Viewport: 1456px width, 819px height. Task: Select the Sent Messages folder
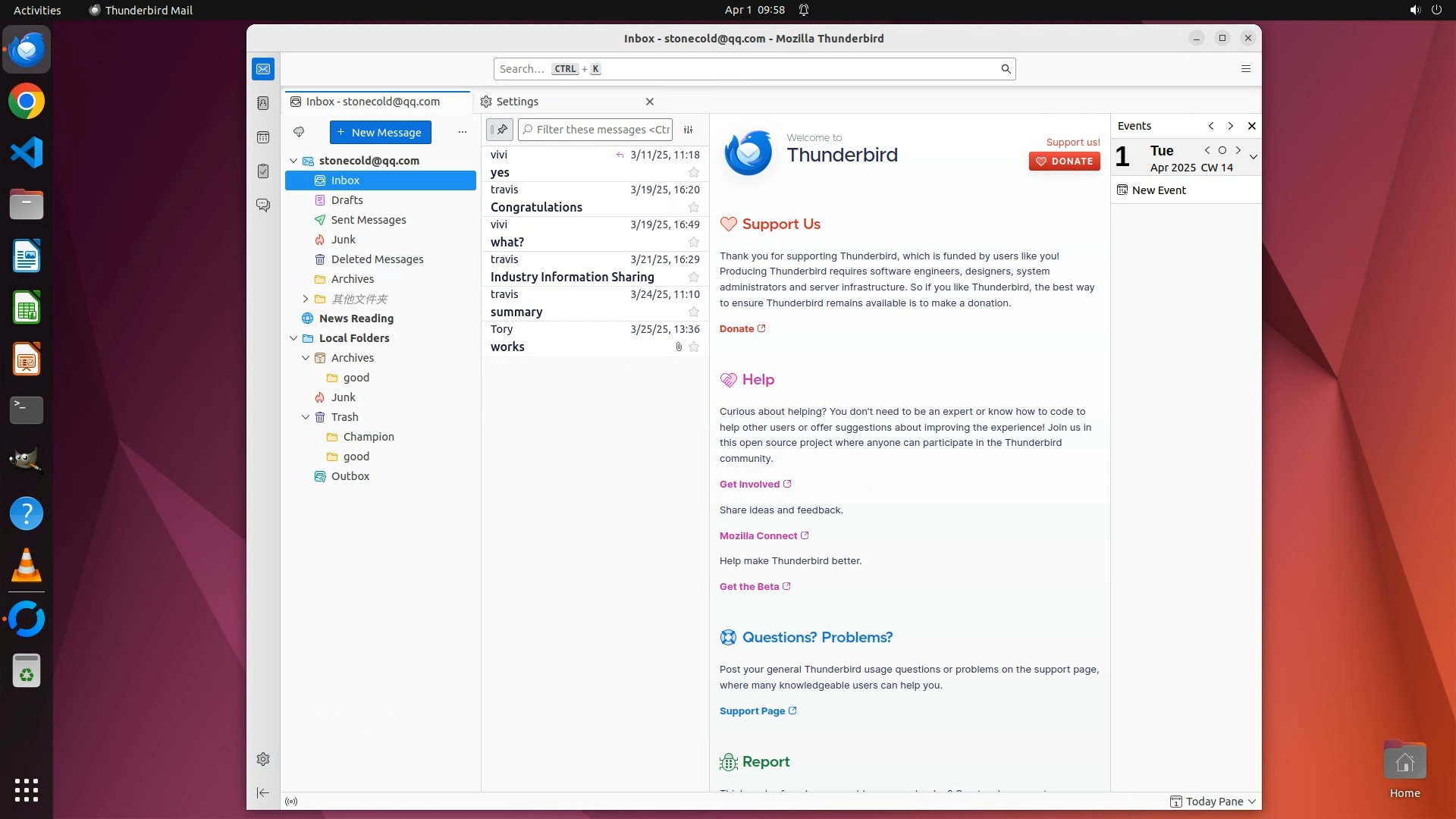pyautogui.click(x=369, y=220)
